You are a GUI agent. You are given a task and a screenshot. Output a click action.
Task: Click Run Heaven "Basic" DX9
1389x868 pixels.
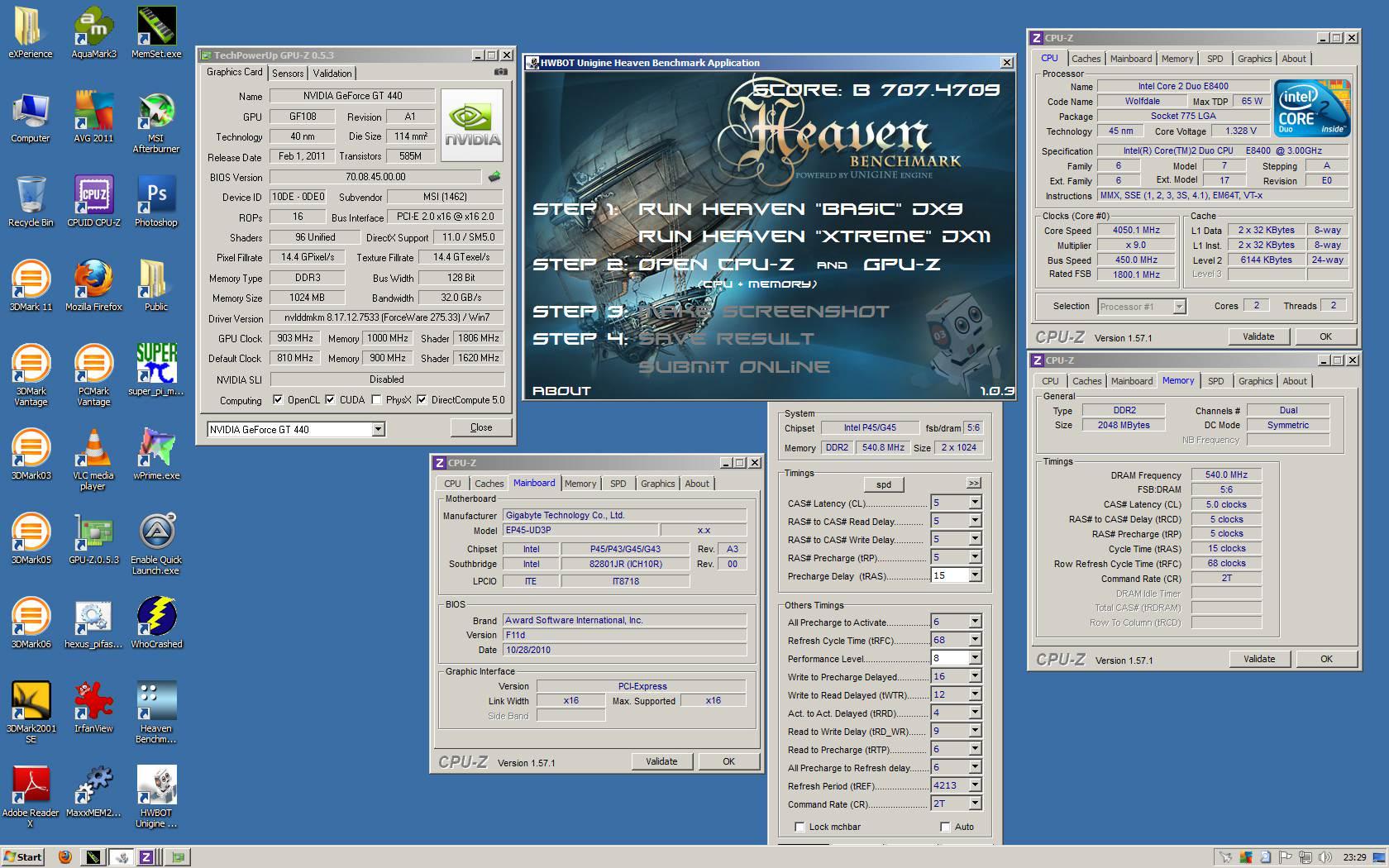[x=800, y=209]
